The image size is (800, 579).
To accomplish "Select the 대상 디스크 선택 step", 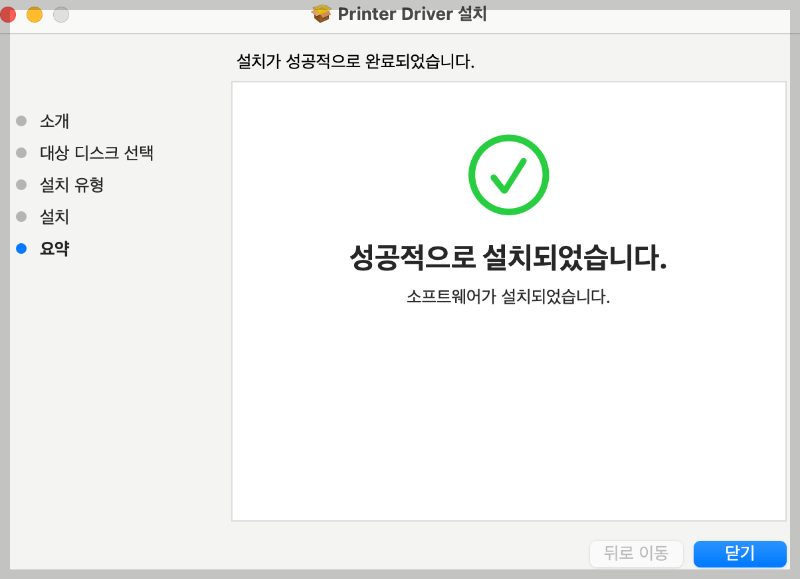I will click(91, 152).
